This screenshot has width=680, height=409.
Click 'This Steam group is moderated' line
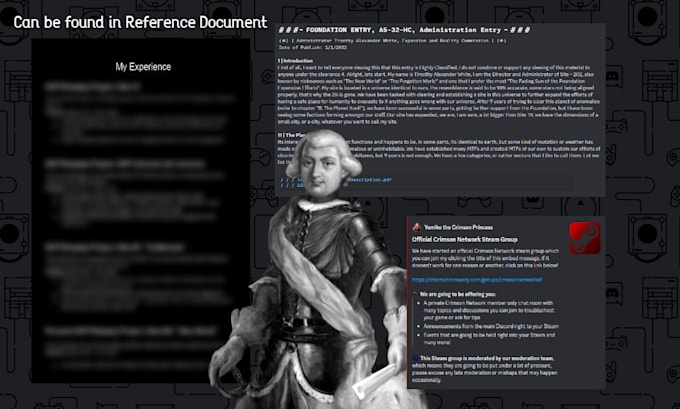coord(487,358)
